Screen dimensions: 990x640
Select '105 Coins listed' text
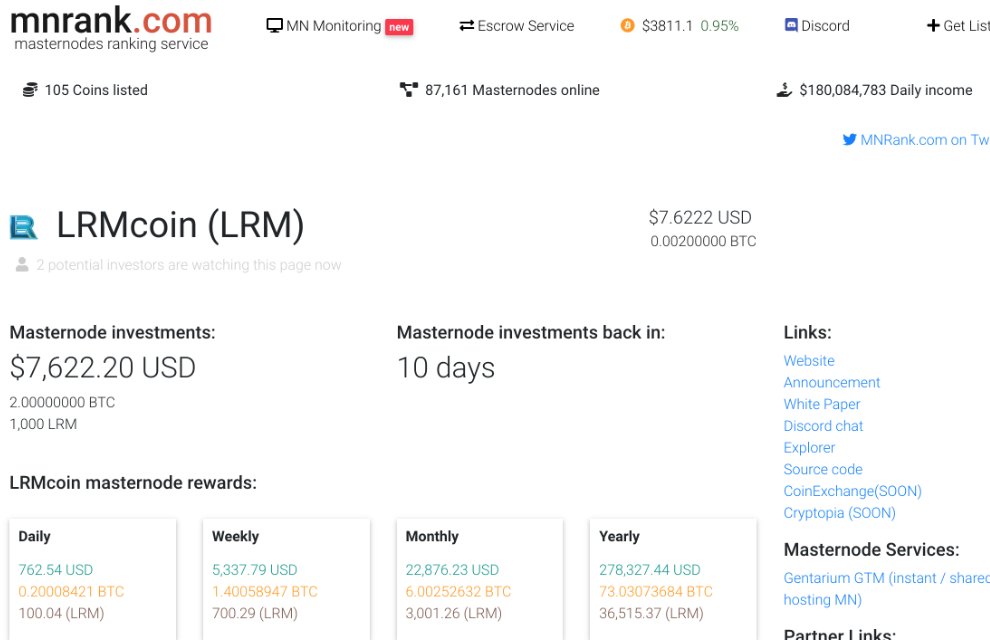click(x=96, y=90)
